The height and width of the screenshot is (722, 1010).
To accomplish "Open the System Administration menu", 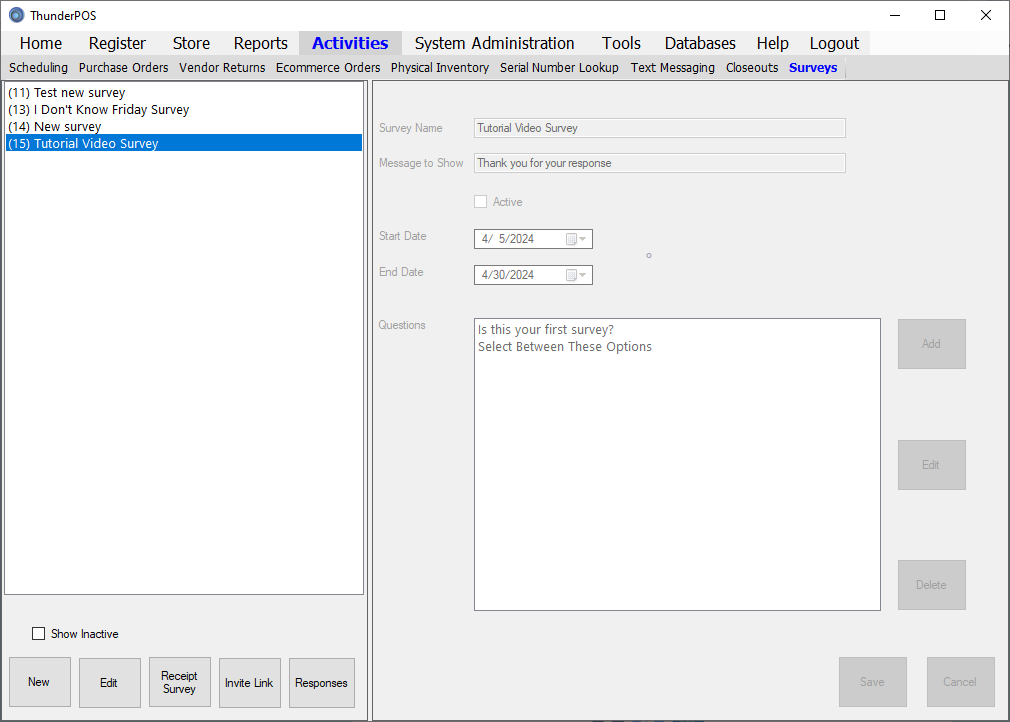I will tap(494, 43).
